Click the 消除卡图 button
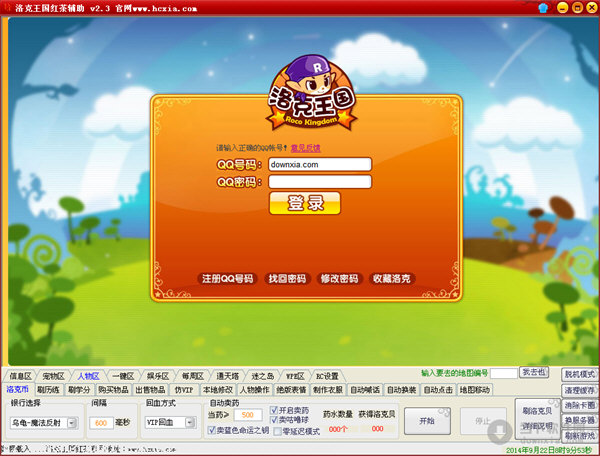Image resolution: width=600 pixels, height=456 pixels. 580,405
